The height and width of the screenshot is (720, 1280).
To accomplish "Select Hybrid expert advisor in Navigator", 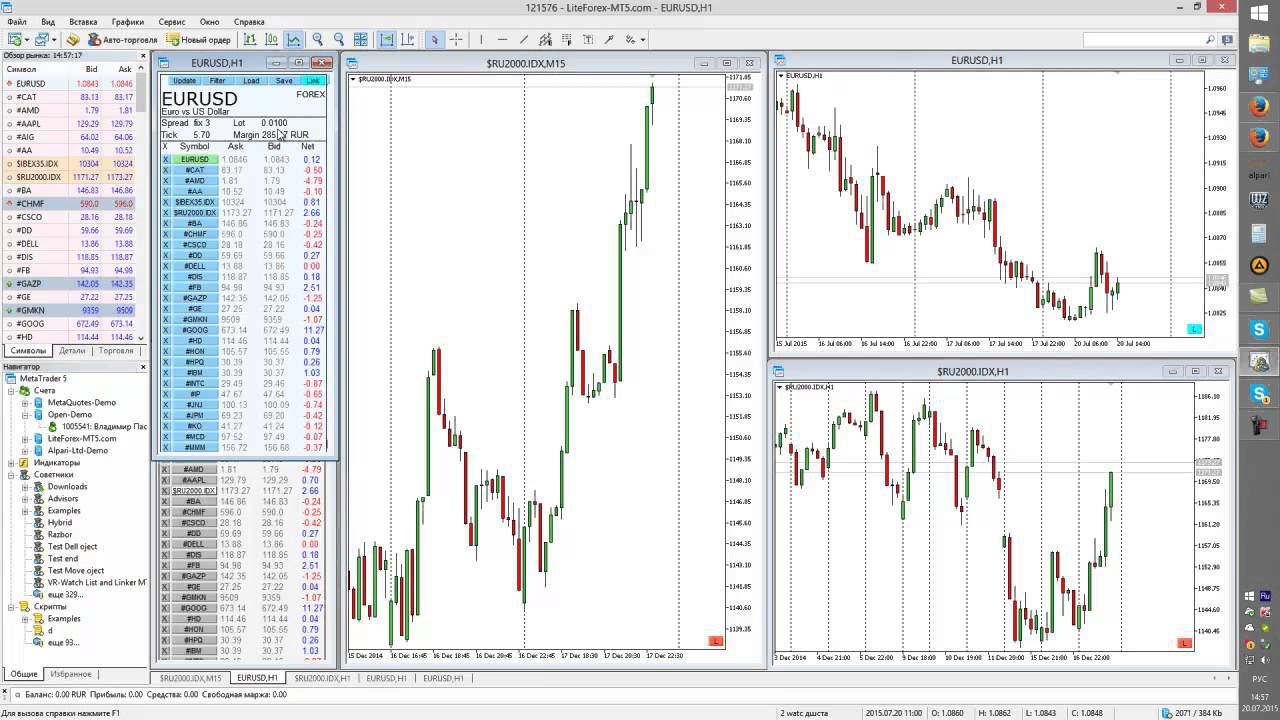I will 60,523.
